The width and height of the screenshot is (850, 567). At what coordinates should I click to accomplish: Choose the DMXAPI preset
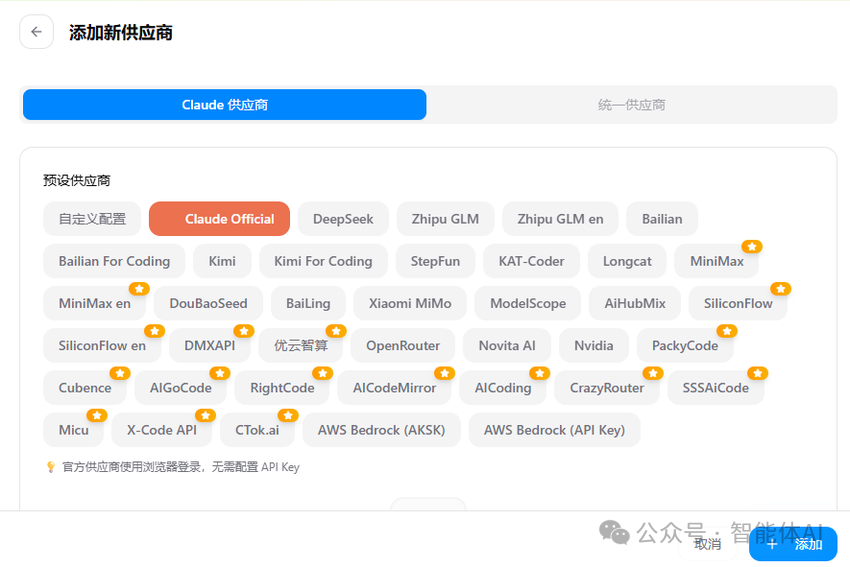[210, 346]
